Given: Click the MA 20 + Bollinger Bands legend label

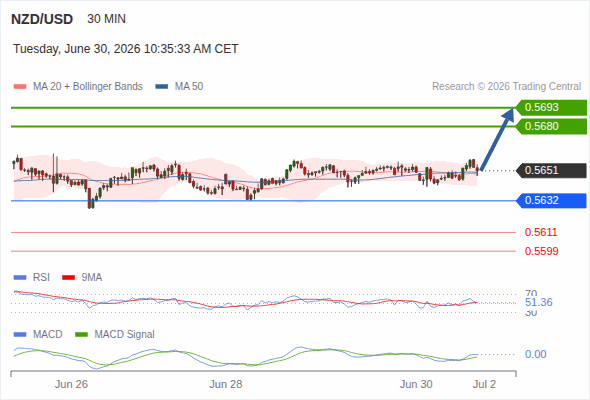Looking at the screenshot, I should click(88, 87).
